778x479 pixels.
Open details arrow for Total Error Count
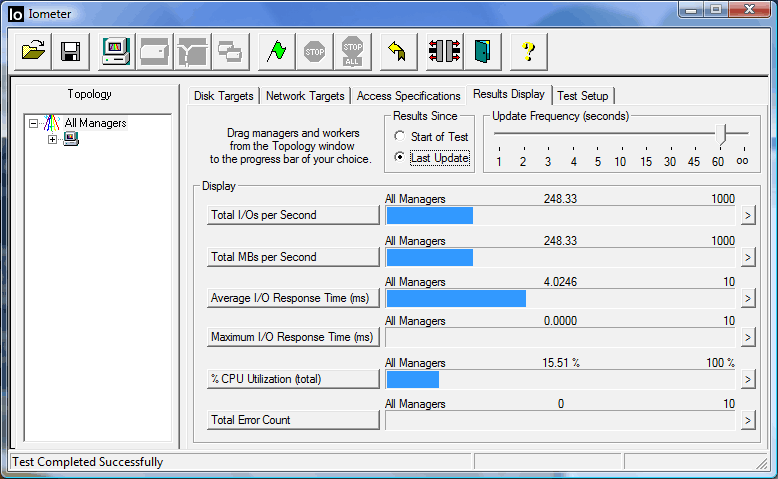click(748, 420)
